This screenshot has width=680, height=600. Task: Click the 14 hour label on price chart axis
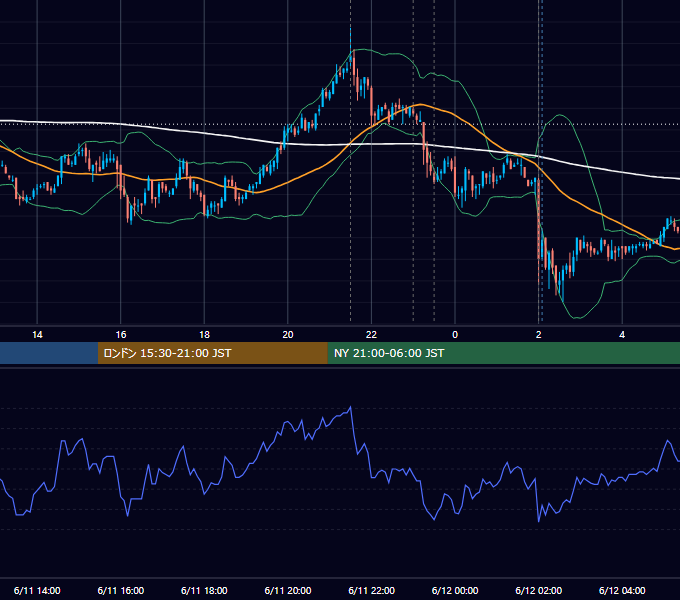37,335
